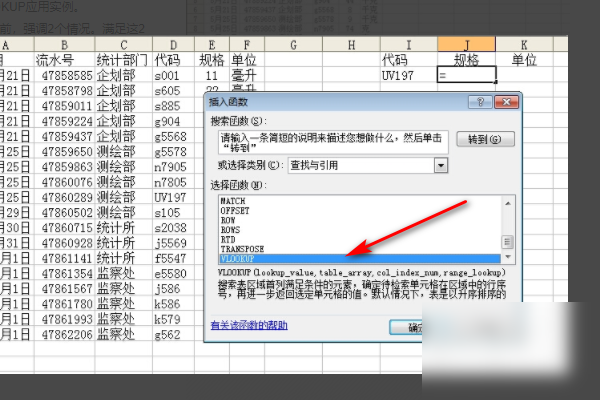Click into the search function description box
The height and width of the screenshot is (400, 600).
tap(333, 142)
